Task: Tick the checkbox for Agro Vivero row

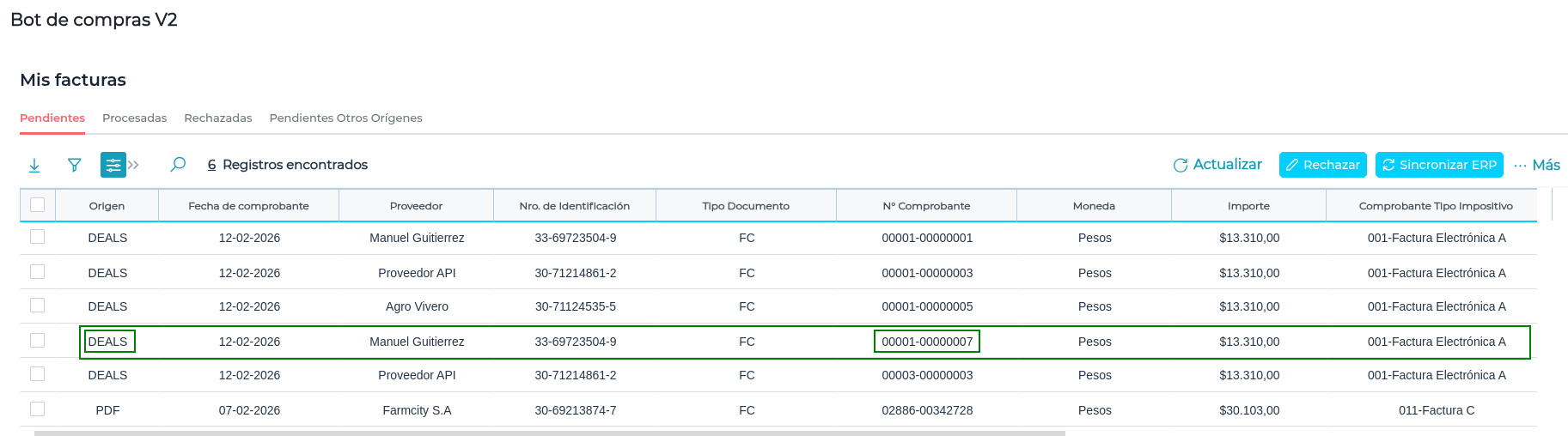Action: click(x=37, y=306)
